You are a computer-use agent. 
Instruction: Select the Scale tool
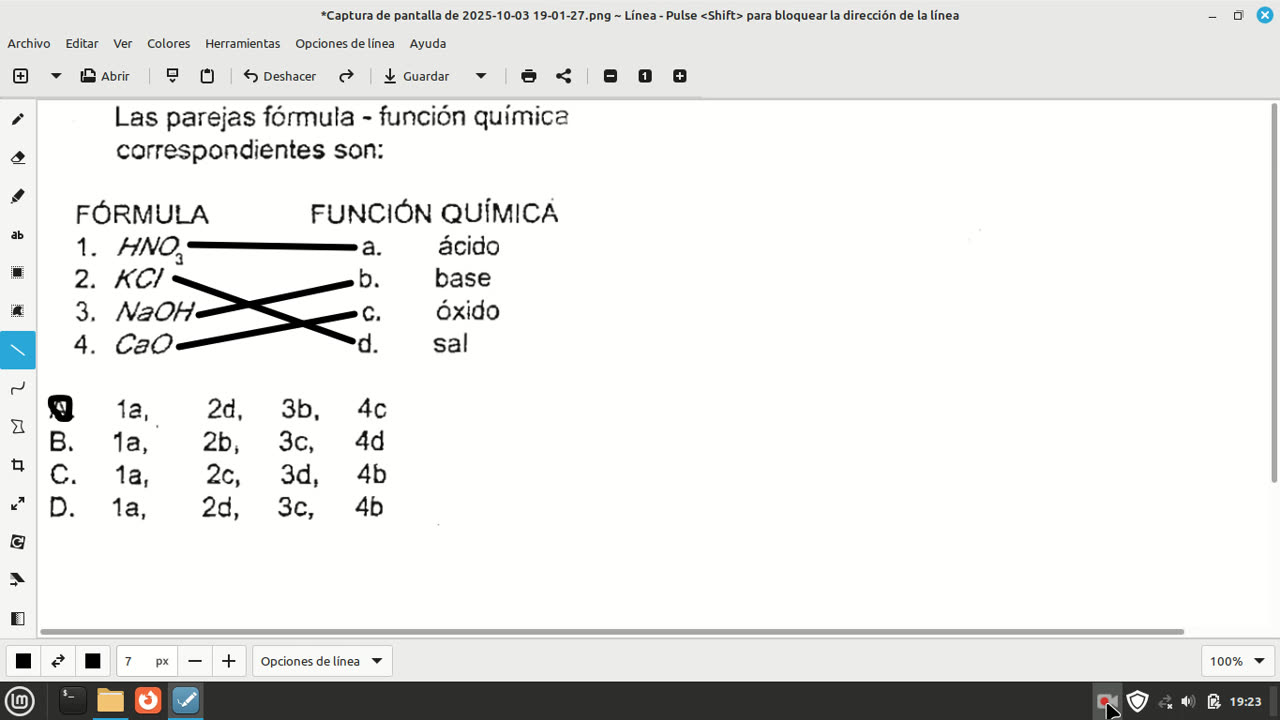(x=17, y=503)
